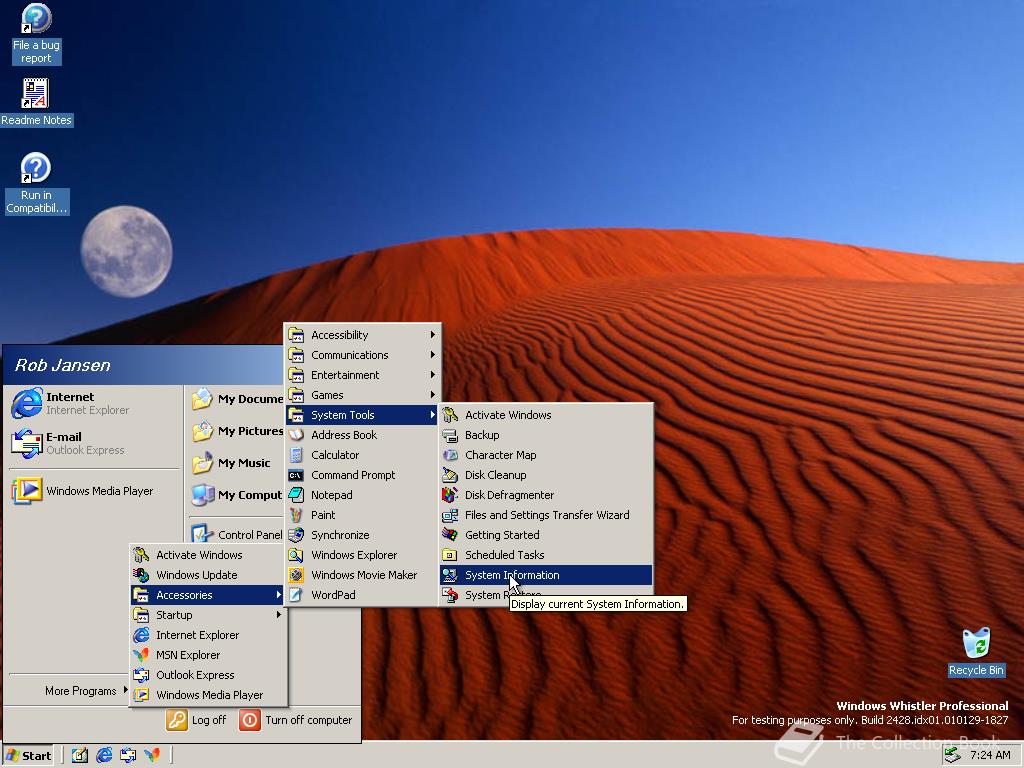
Task: Choose Windows Update in More Programs
Action: [x=208, y=575]
